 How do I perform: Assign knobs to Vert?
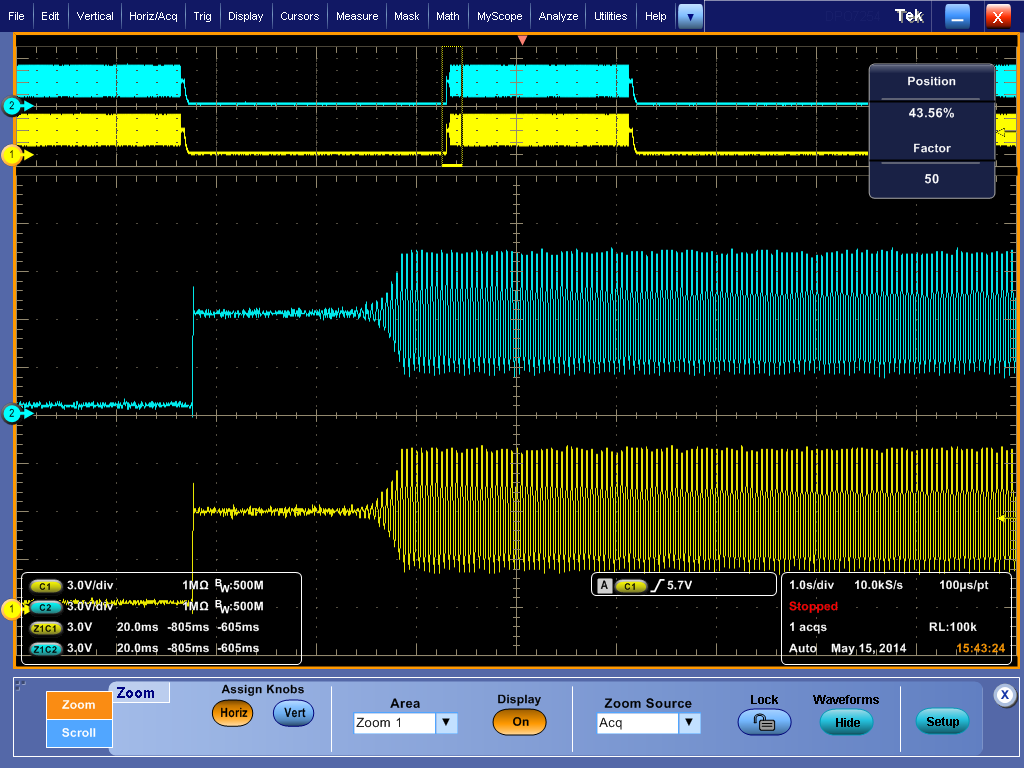pyautogui.click(x=293, y=713)
